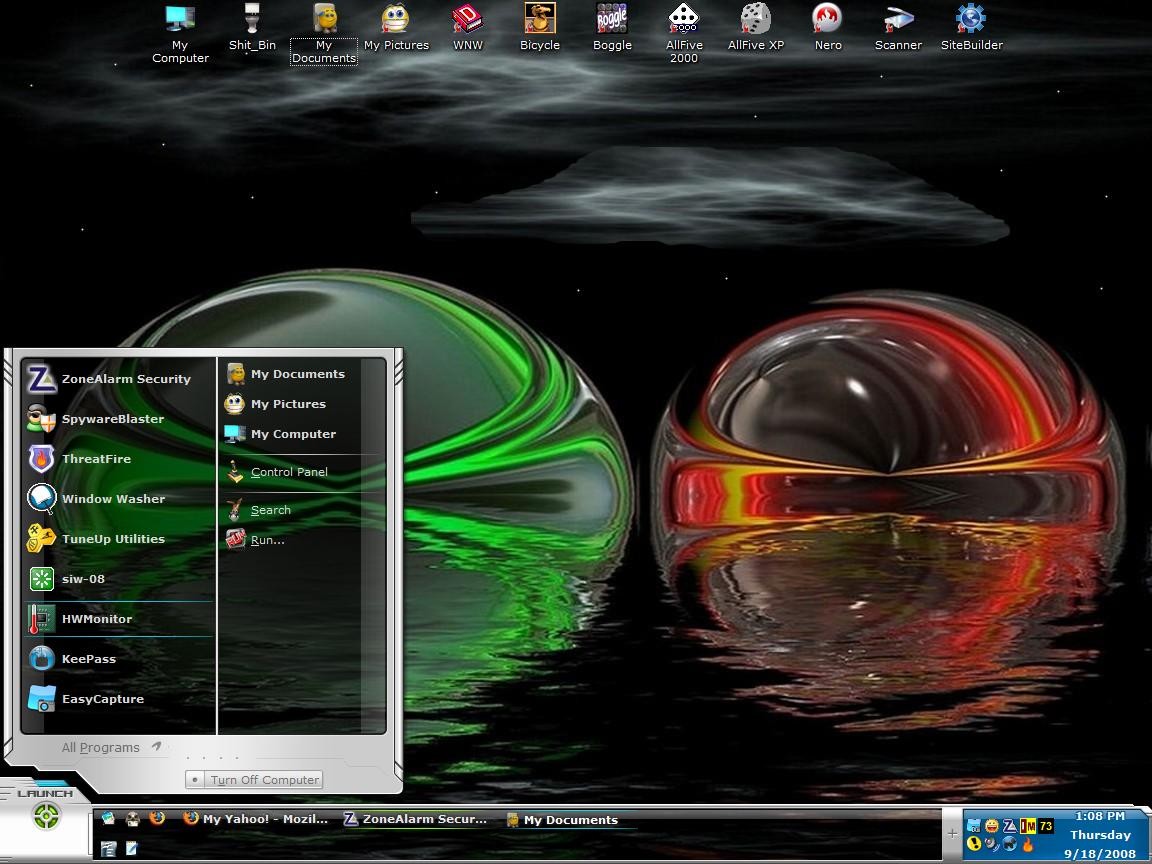This screenshot has width=1152, height=864.
Task: Click the Turn Off Computer button
Action: (254, 780)
